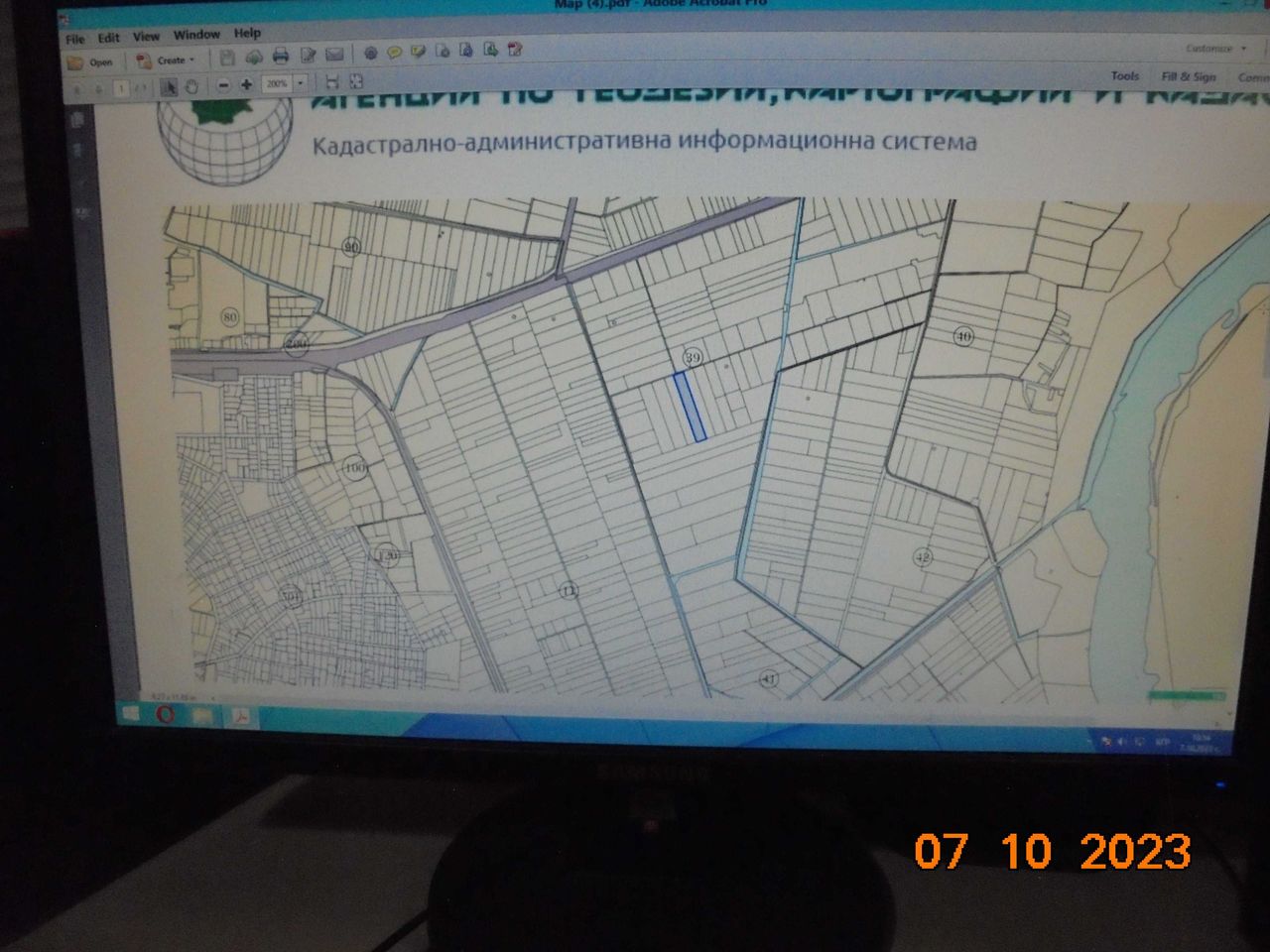
Task: Expand the Customize dropdown
Action: click(x=1215, y=48)
